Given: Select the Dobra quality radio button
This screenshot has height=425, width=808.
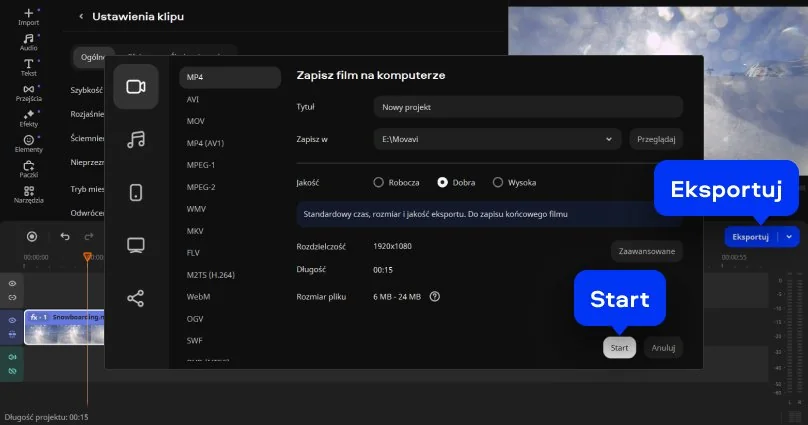Looking at the screenshot, I should coord(443,182).
